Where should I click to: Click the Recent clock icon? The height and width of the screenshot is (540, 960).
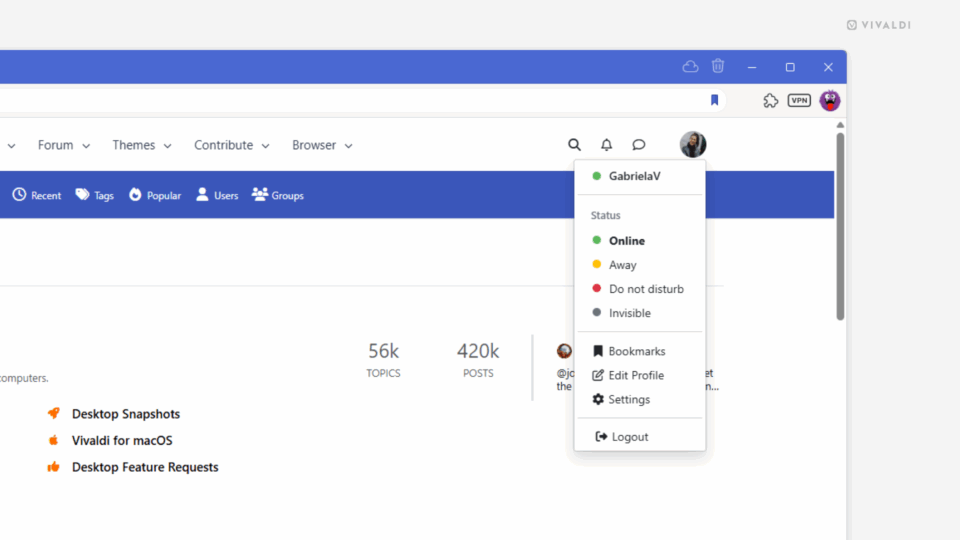point(20,195)
